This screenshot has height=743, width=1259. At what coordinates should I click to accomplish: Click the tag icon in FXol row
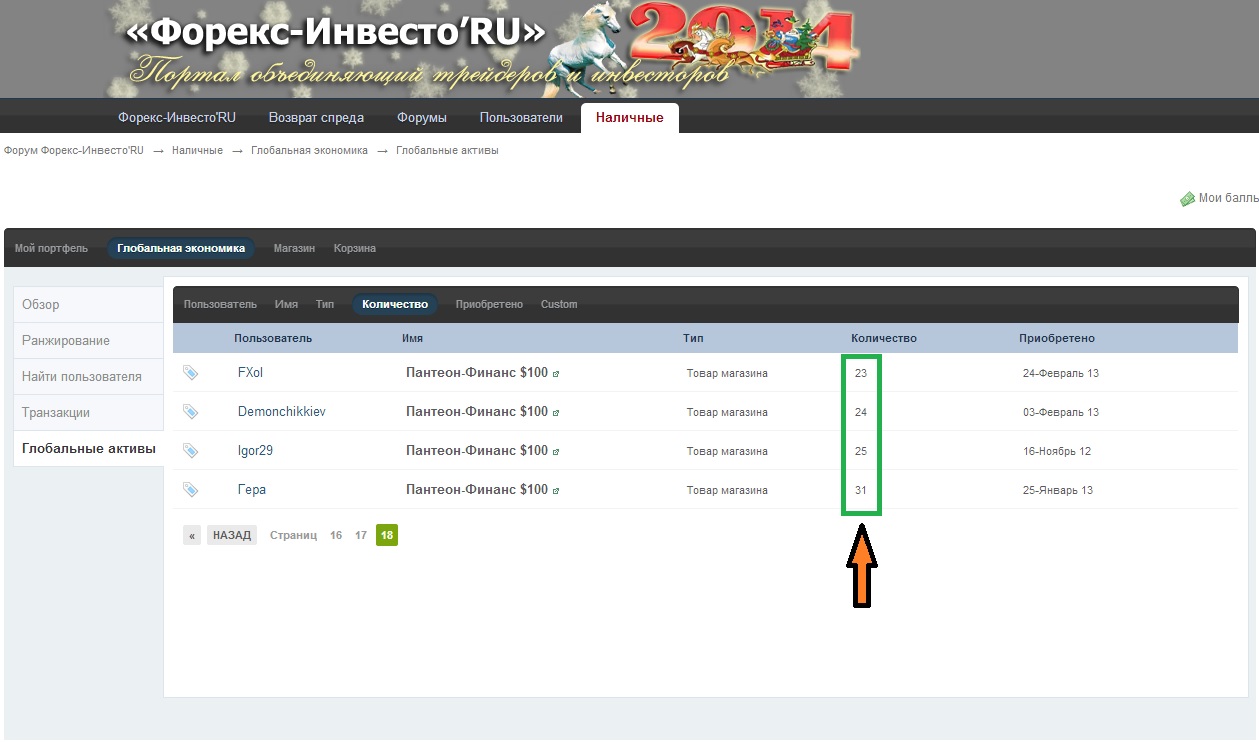click(x=190, y=373)
